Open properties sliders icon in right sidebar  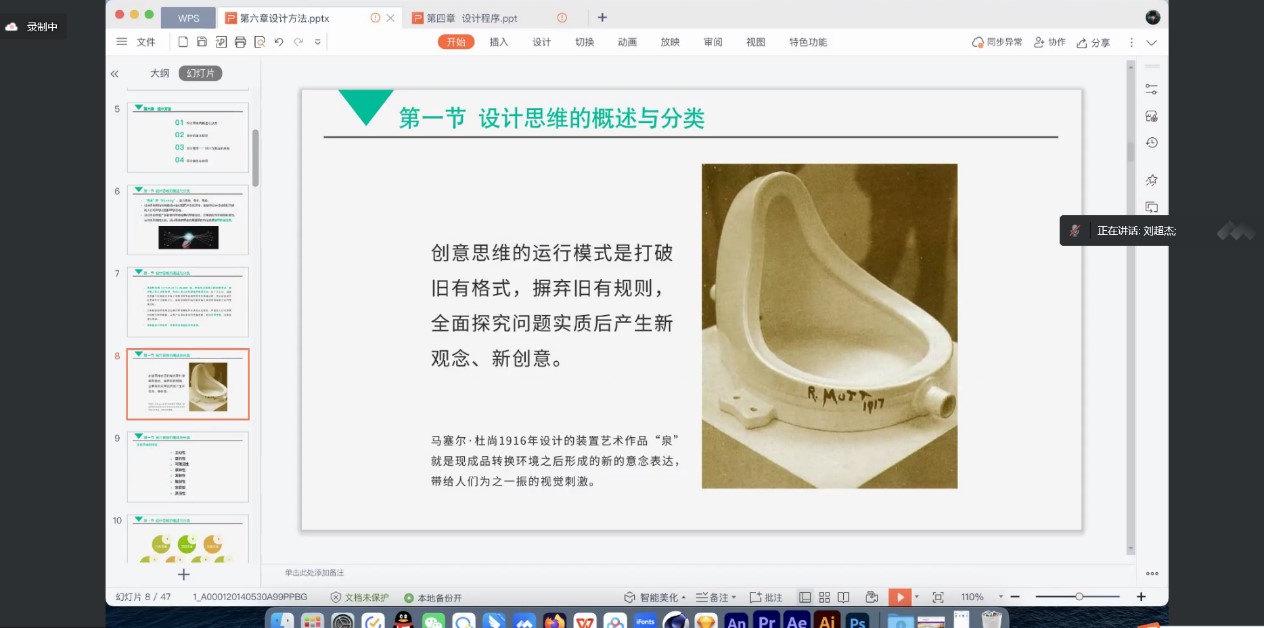(1151, 89)
